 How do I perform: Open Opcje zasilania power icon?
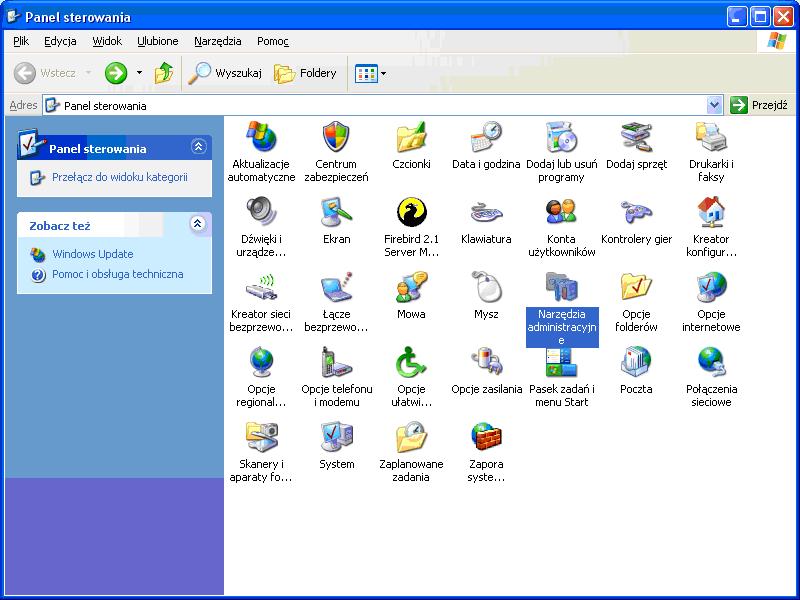(x=486, y=363)
